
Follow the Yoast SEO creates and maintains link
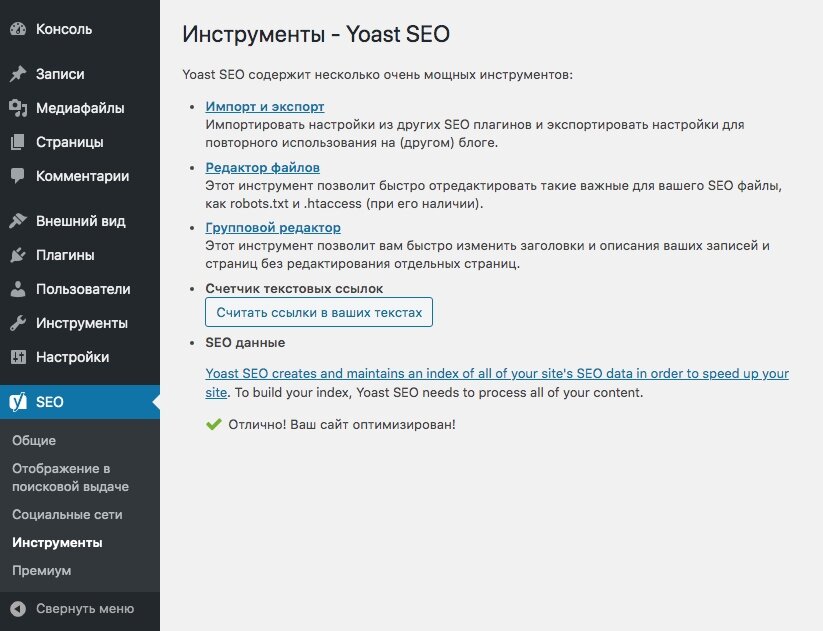(497, 383)
